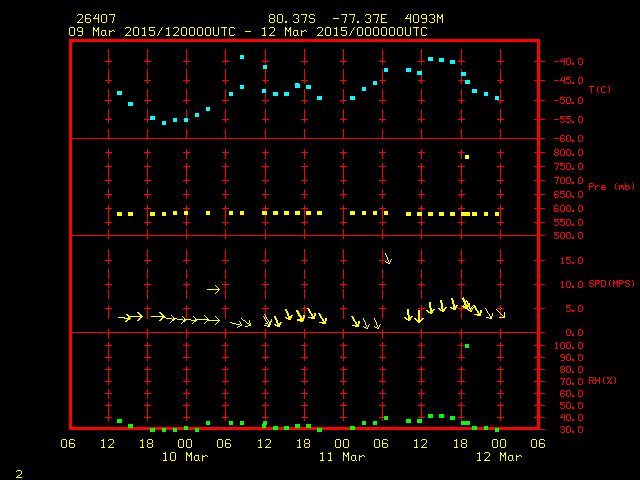Click the 10.0 wind speed tick label
This screenshot has height=480, width=640.
572,284
